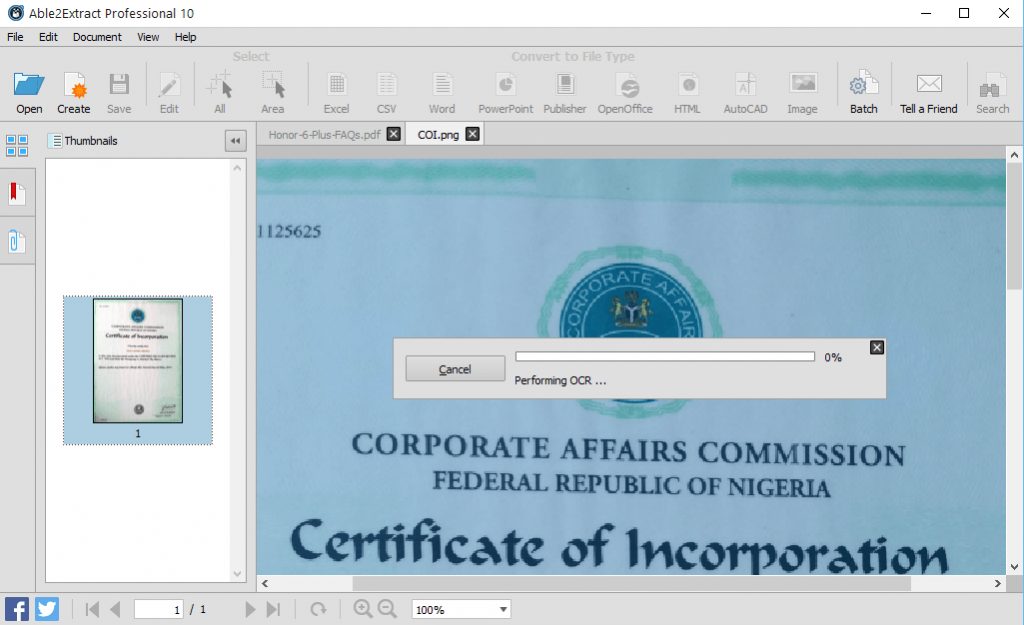Select page 1 thumbnail

tap(138, 370)
